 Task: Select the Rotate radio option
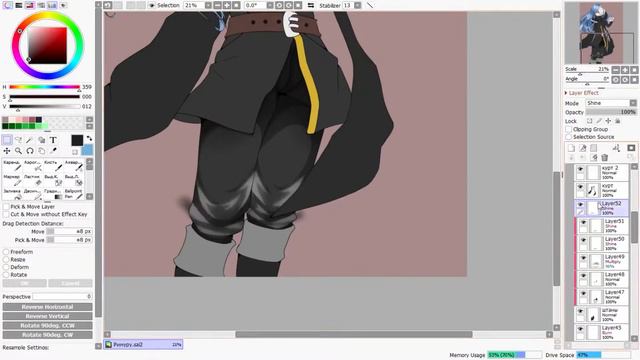click(x=6, y=275)
